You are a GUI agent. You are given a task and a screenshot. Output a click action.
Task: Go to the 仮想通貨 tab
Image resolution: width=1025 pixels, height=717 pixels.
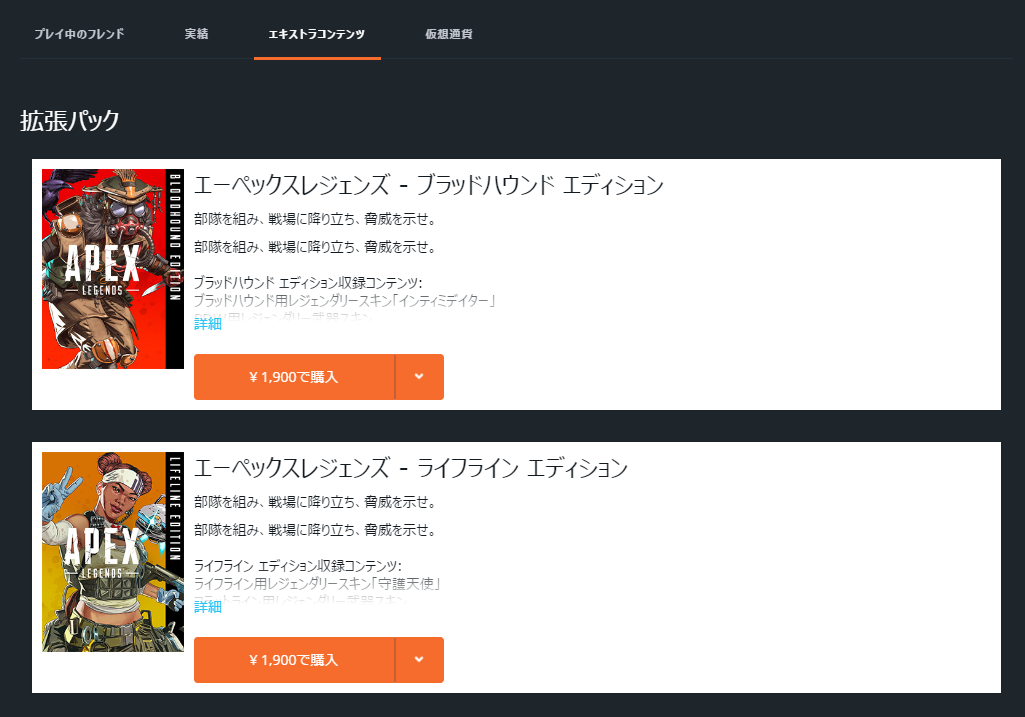448,34
